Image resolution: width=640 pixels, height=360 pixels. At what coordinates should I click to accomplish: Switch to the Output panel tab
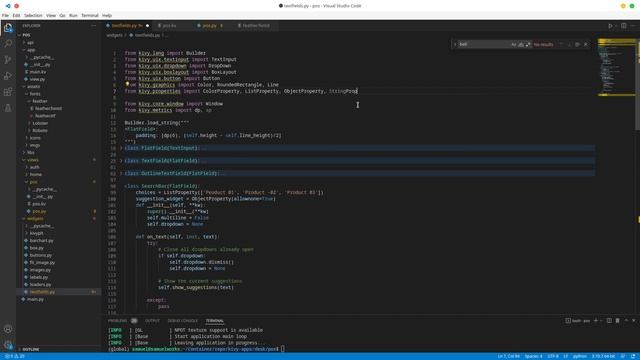point(152,321)
